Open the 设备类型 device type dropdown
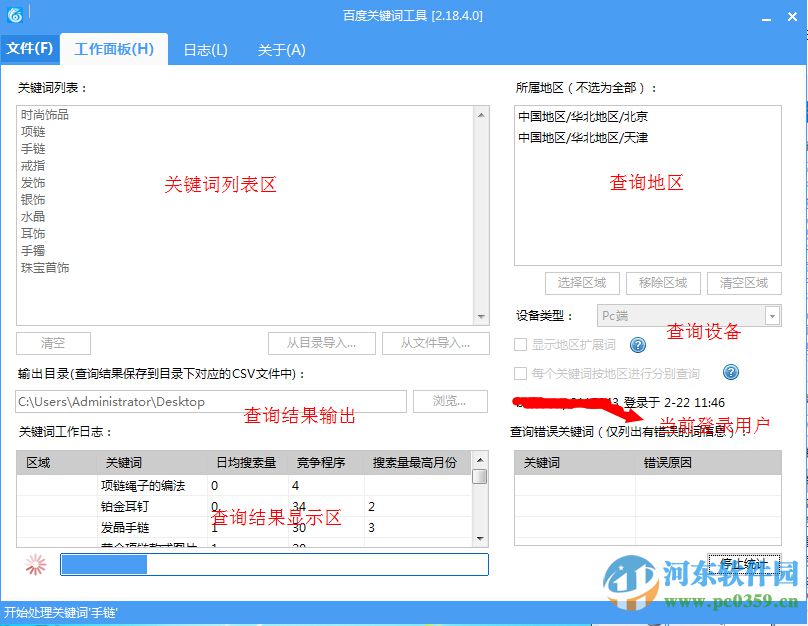808x626 pixels. (x=771, y=316)
